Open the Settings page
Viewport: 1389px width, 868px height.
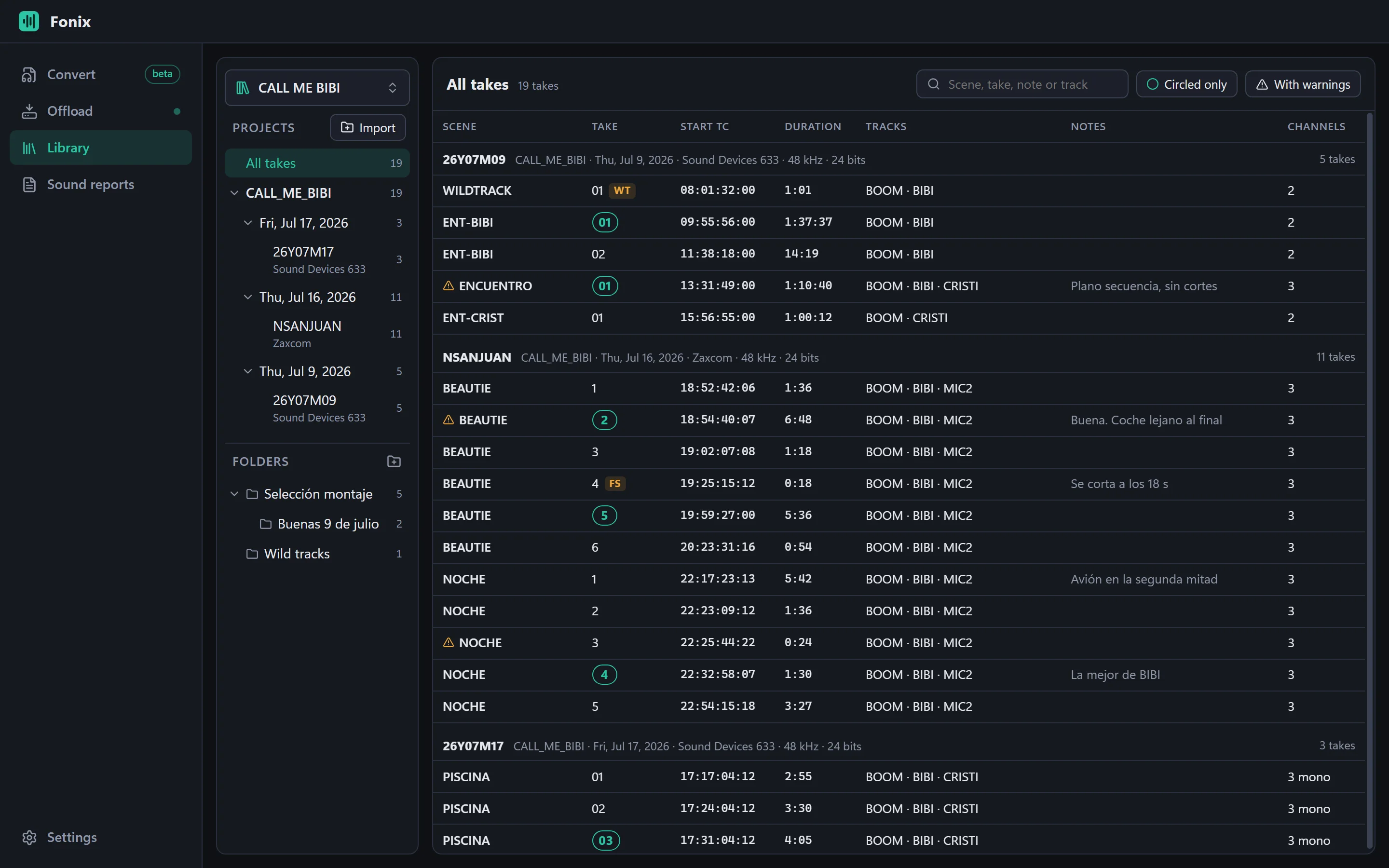click(x=101, y=838)
